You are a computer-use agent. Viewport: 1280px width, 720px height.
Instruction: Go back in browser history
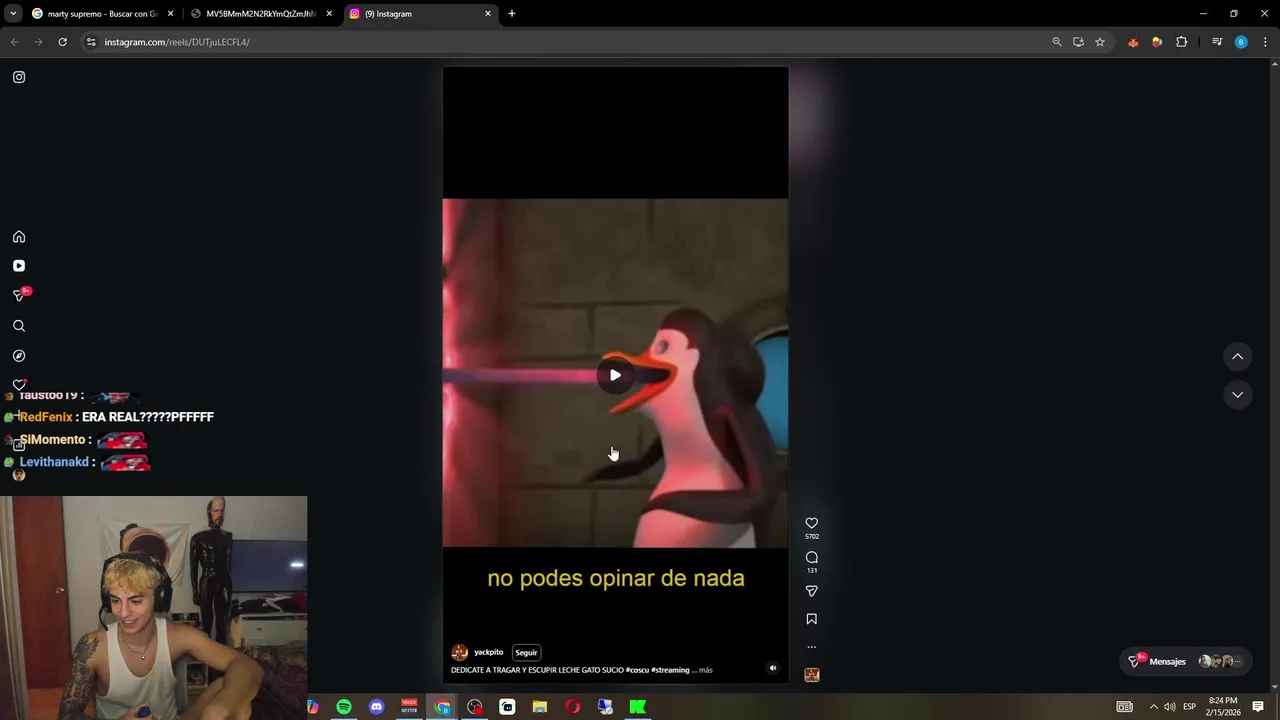(x=14, y=42)
